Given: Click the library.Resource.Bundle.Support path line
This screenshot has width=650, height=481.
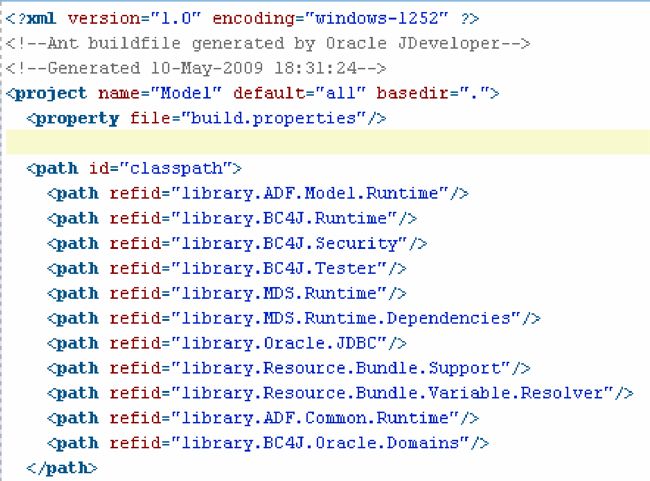Looking at the screenshot, I should coord(289,368).
